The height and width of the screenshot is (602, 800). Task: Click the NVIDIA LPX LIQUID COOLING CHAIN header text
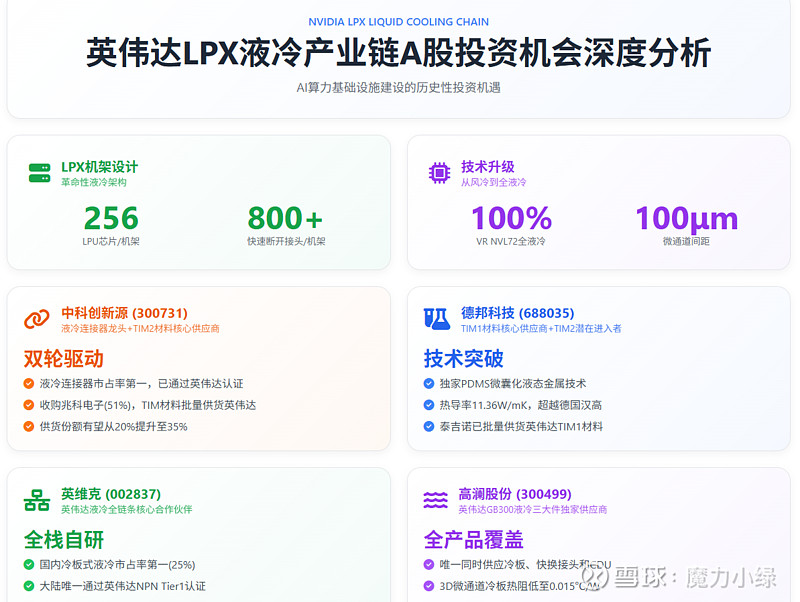[398, 22]
